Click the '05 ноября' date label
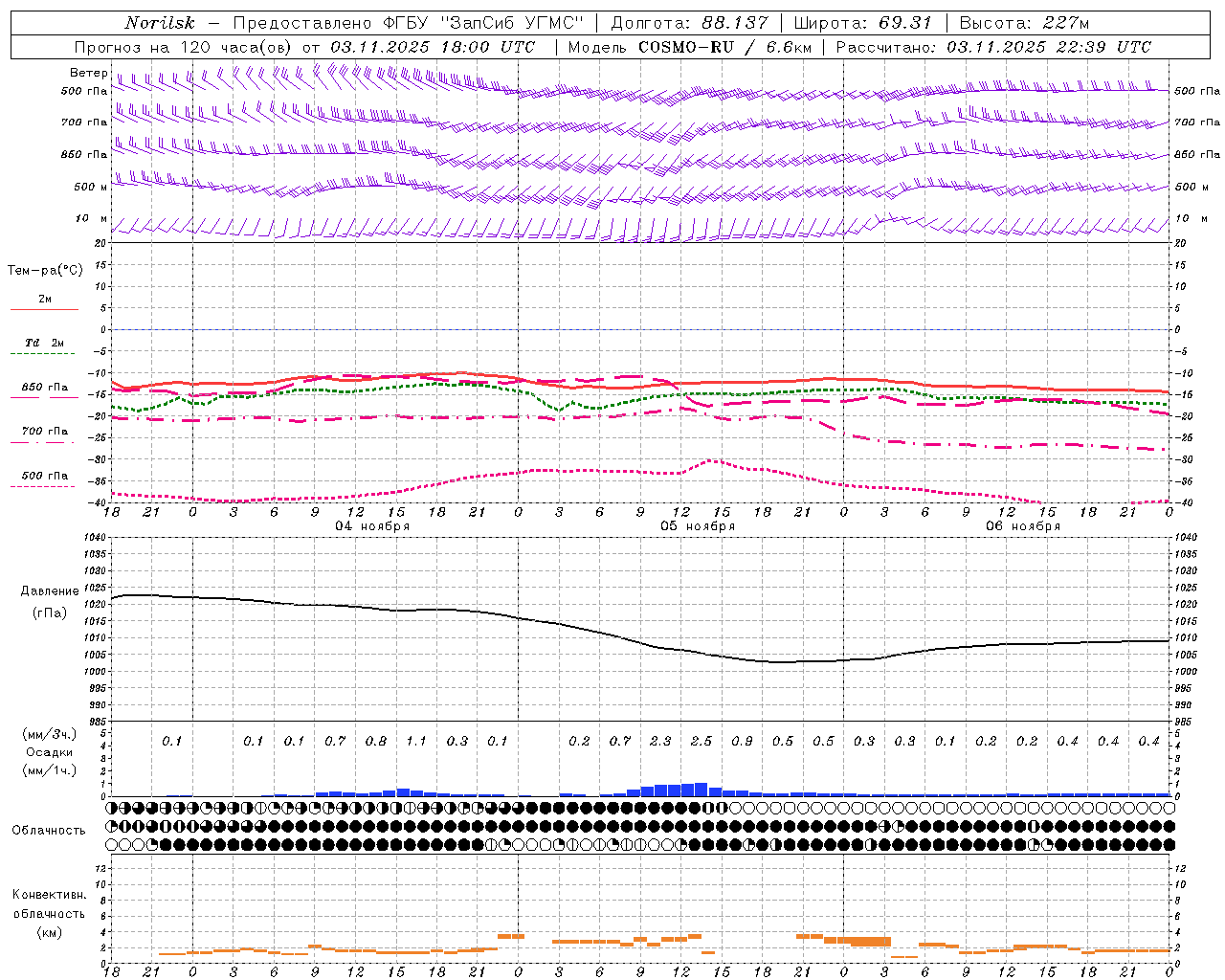Screen dimensions: 1225x980 (698, 525)
